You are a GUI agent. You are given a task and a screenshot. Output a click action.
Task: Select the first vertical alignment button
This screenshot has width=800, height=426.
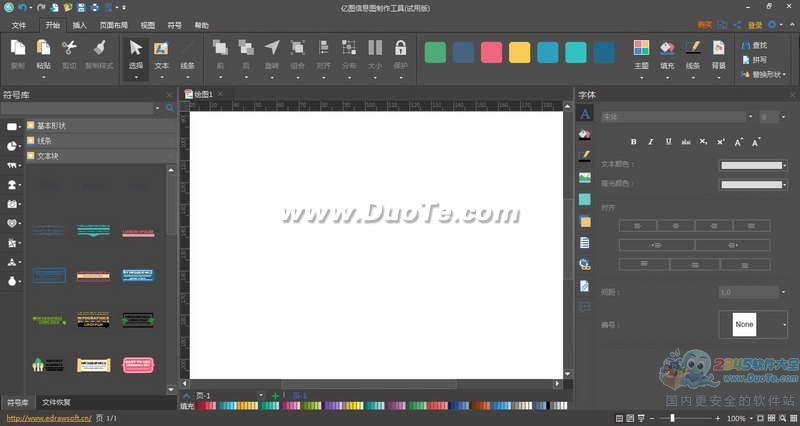[x=644, y=264]
